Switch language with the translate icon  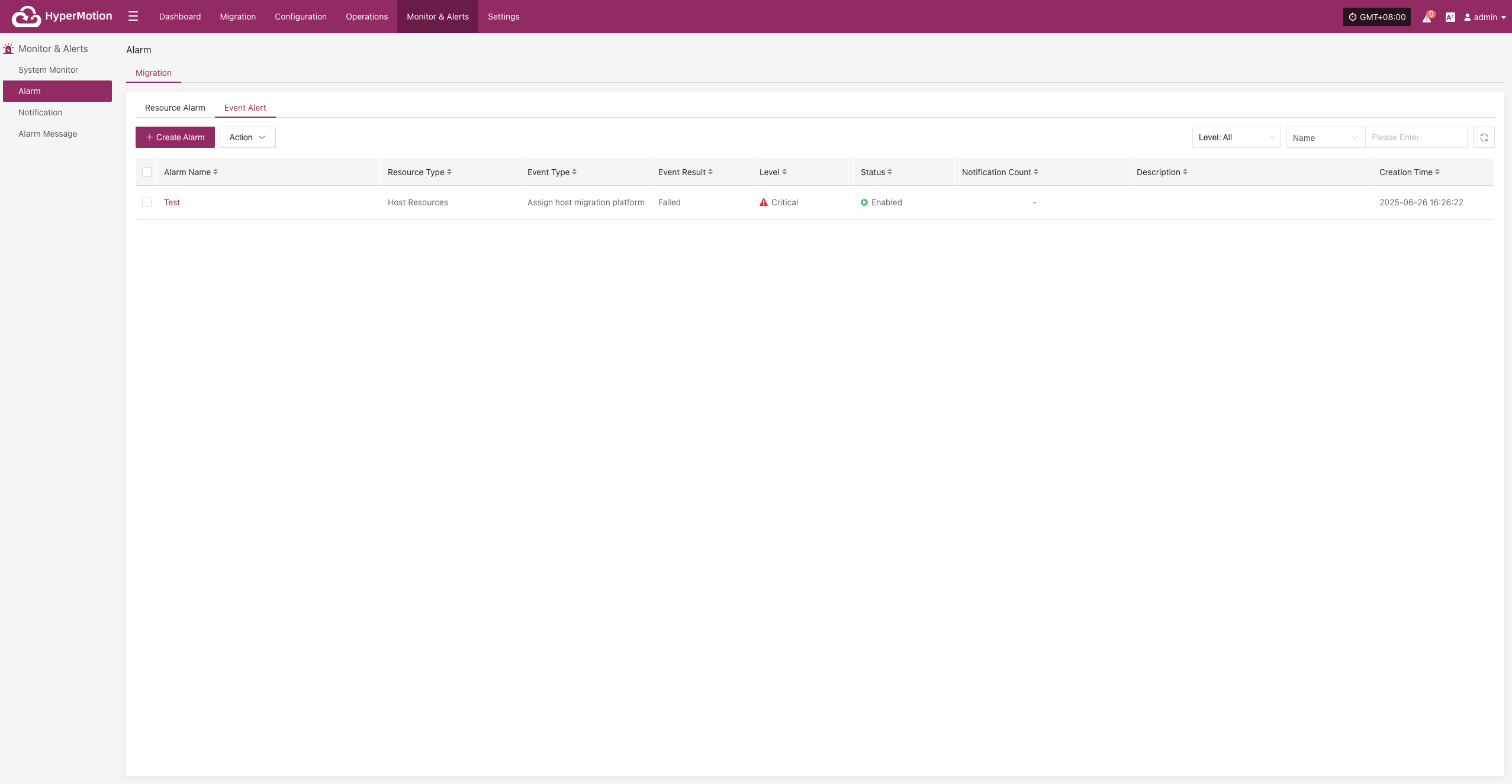(x=1450, y=17)
